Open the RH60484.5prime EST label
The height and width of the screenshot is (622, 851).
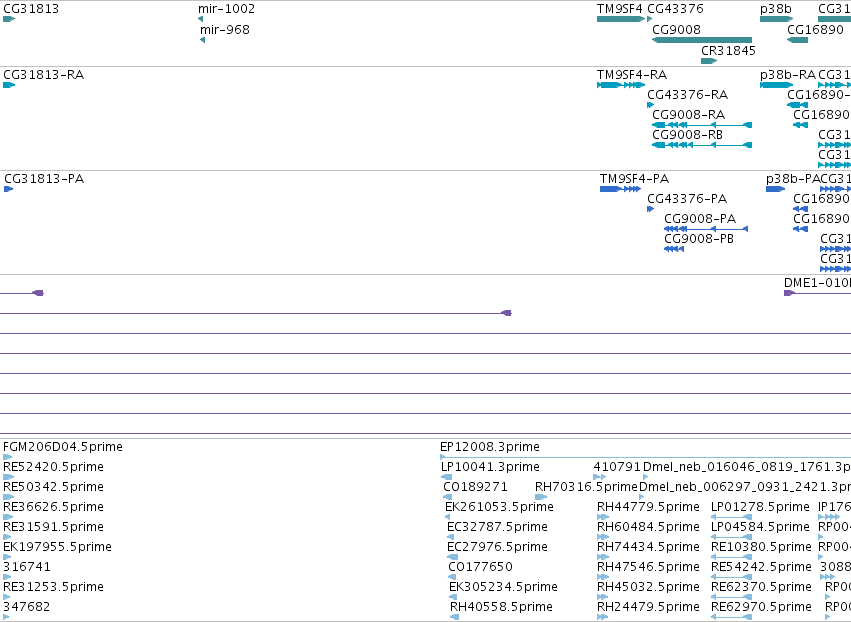648,526
